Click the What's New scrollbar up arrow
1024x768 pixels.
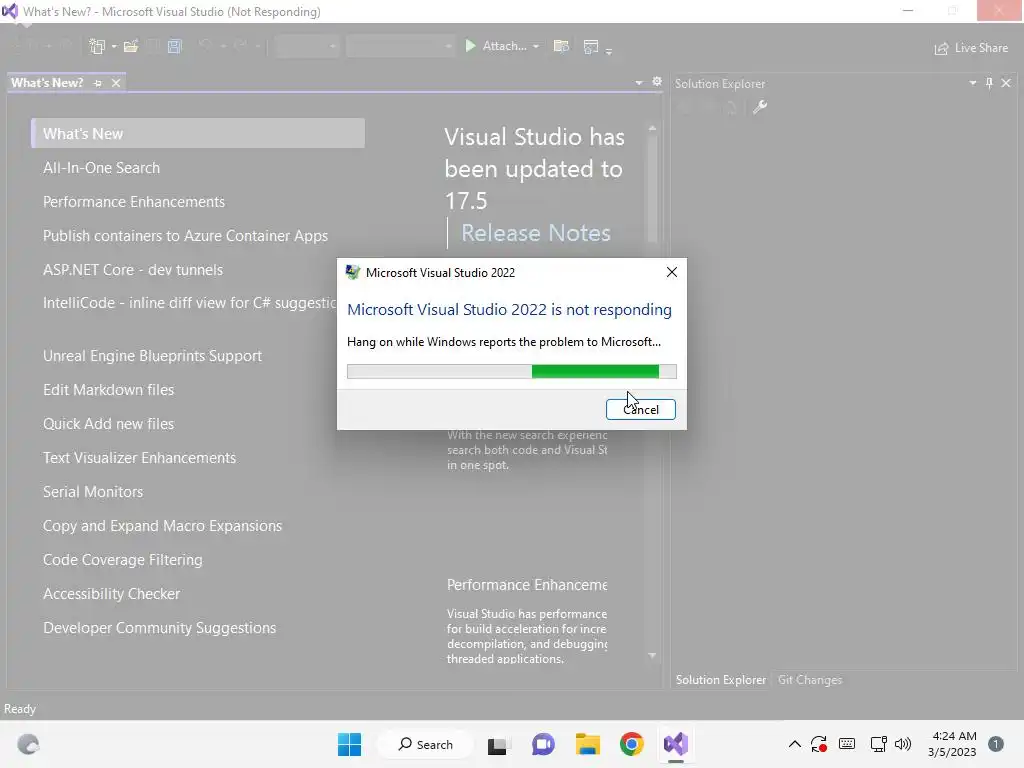click(x=652, y=129)
